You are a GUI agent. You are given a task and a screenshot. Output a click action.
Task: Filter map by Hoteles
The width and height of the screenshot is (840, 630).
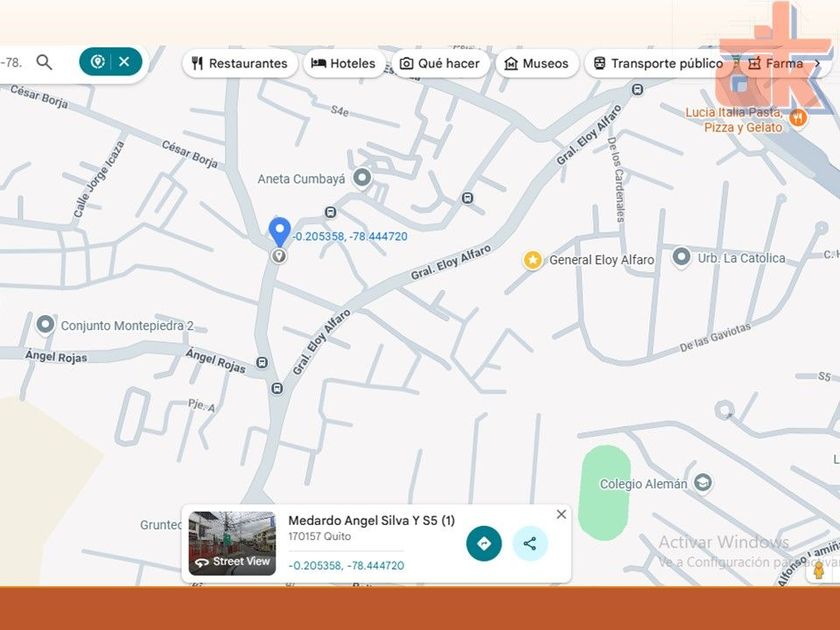coord(343,63)
